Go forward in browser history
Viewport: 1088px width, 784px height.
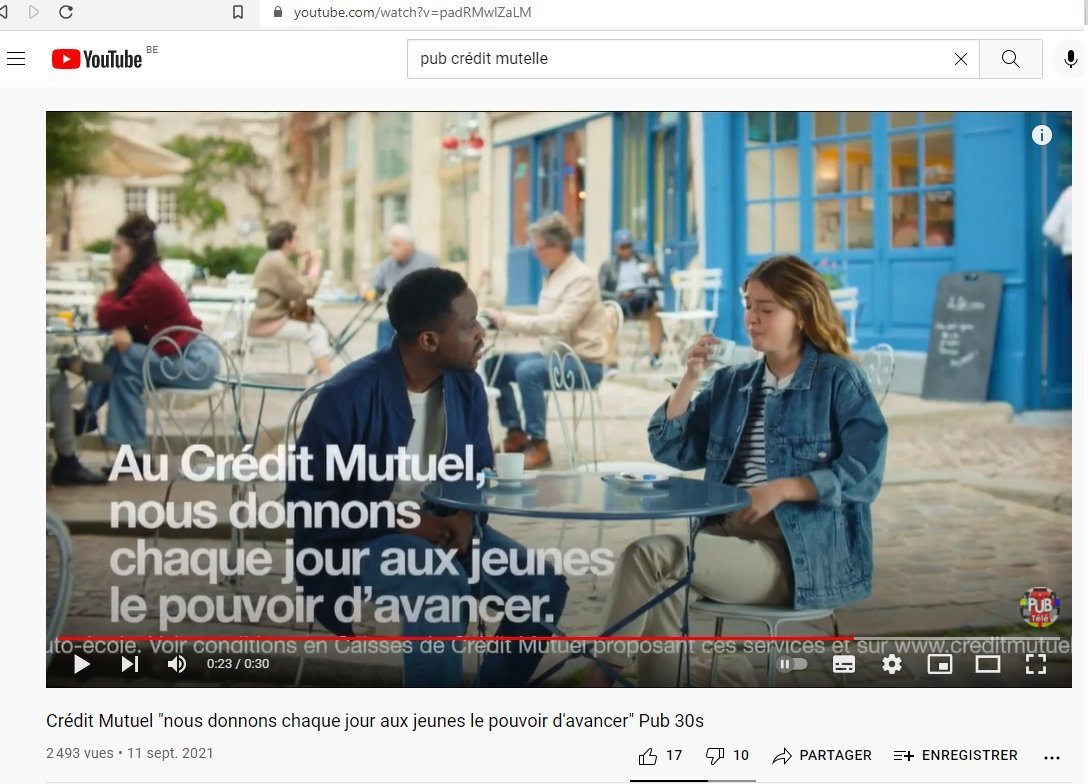click(x=33, y=12)
